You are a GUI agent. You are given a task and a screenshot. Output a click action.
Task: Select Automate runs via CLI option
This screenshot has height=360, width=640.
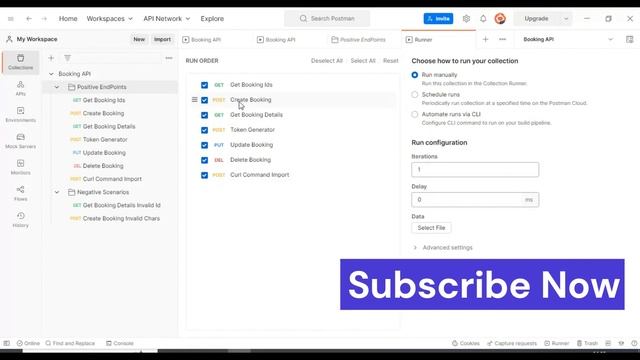[x=415, y=114]
